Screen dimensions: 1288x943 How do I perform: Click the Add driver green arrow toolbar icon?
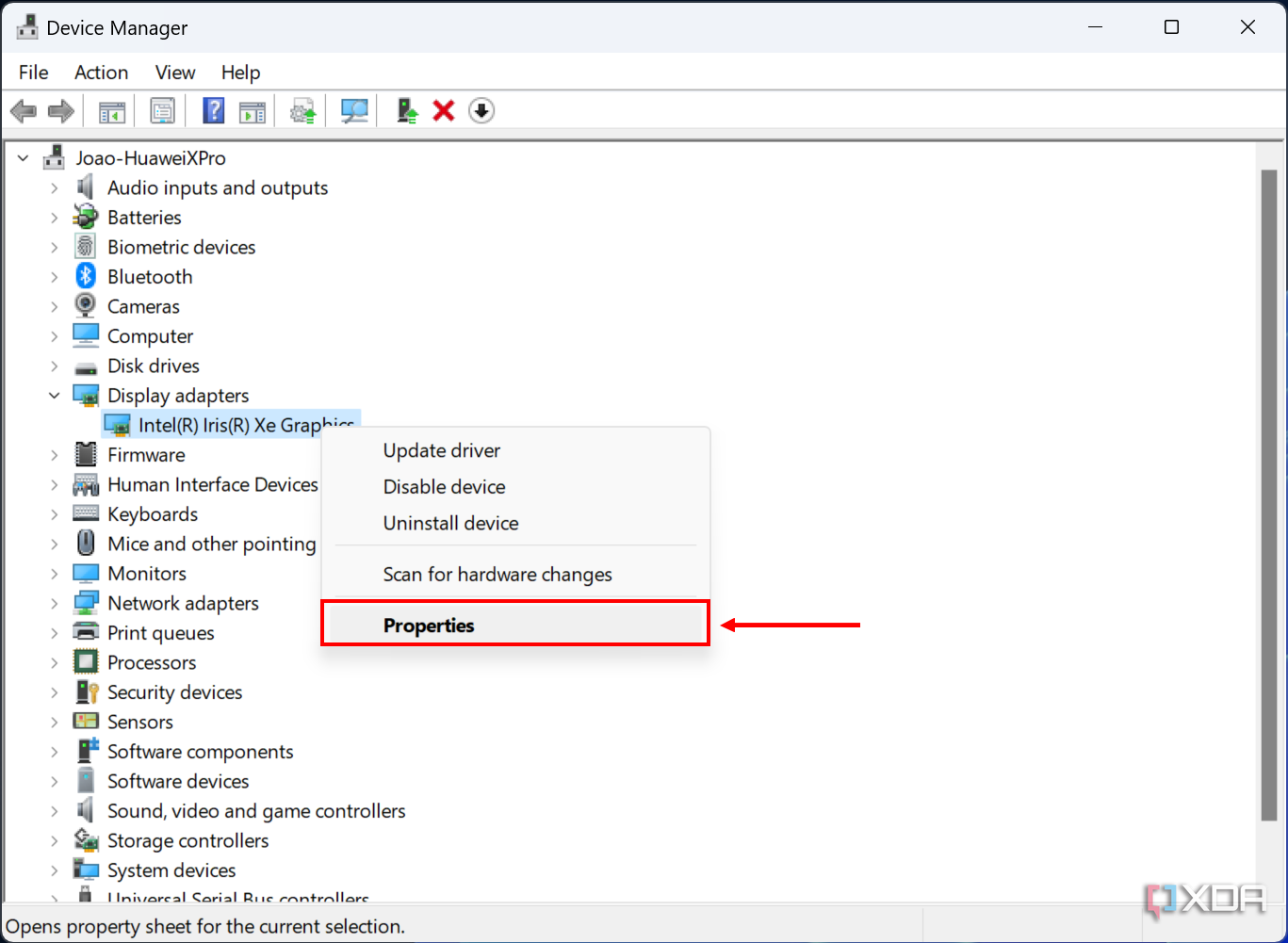point(407,111)
